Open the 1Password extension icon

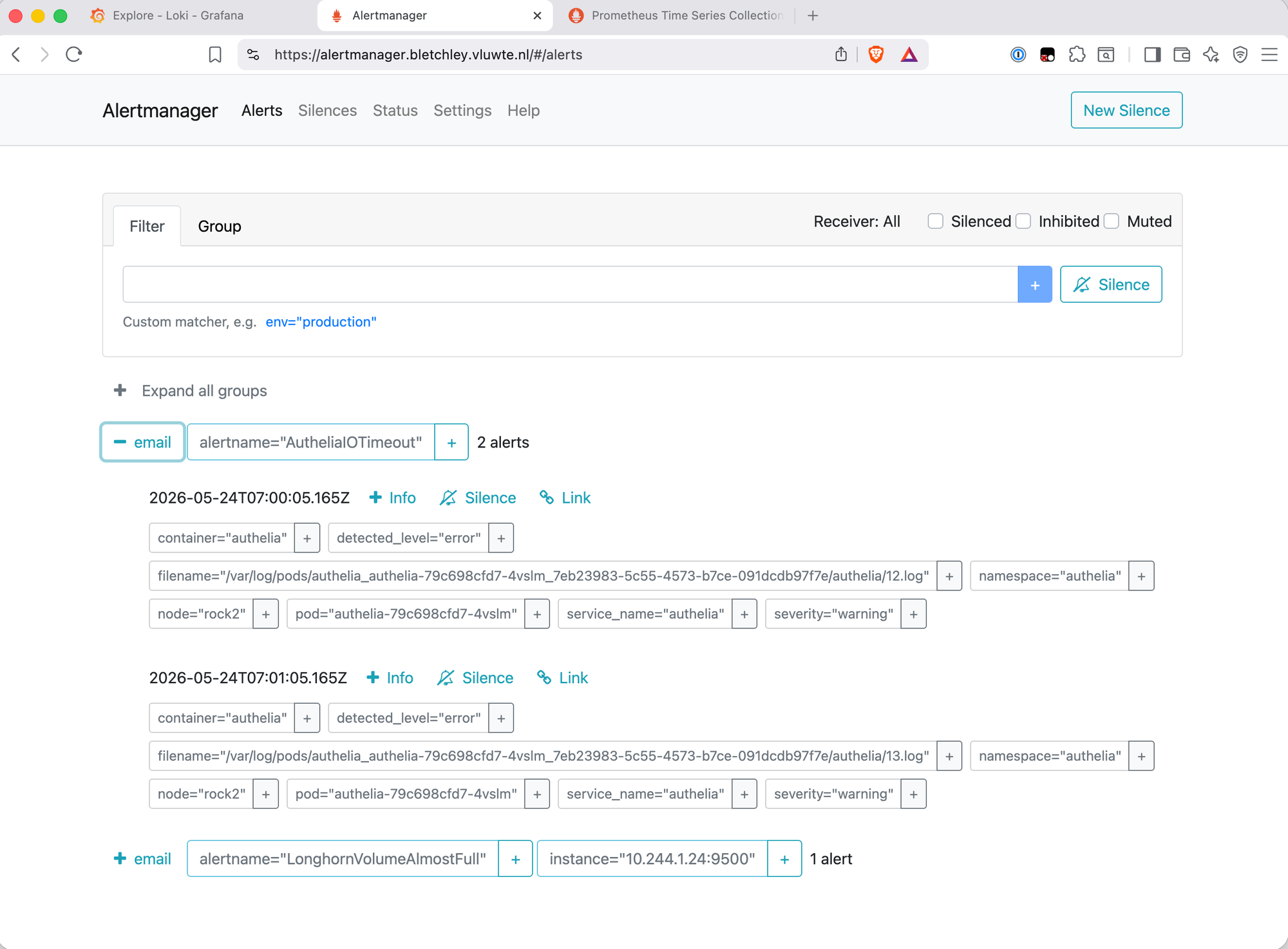(1018, 55)
